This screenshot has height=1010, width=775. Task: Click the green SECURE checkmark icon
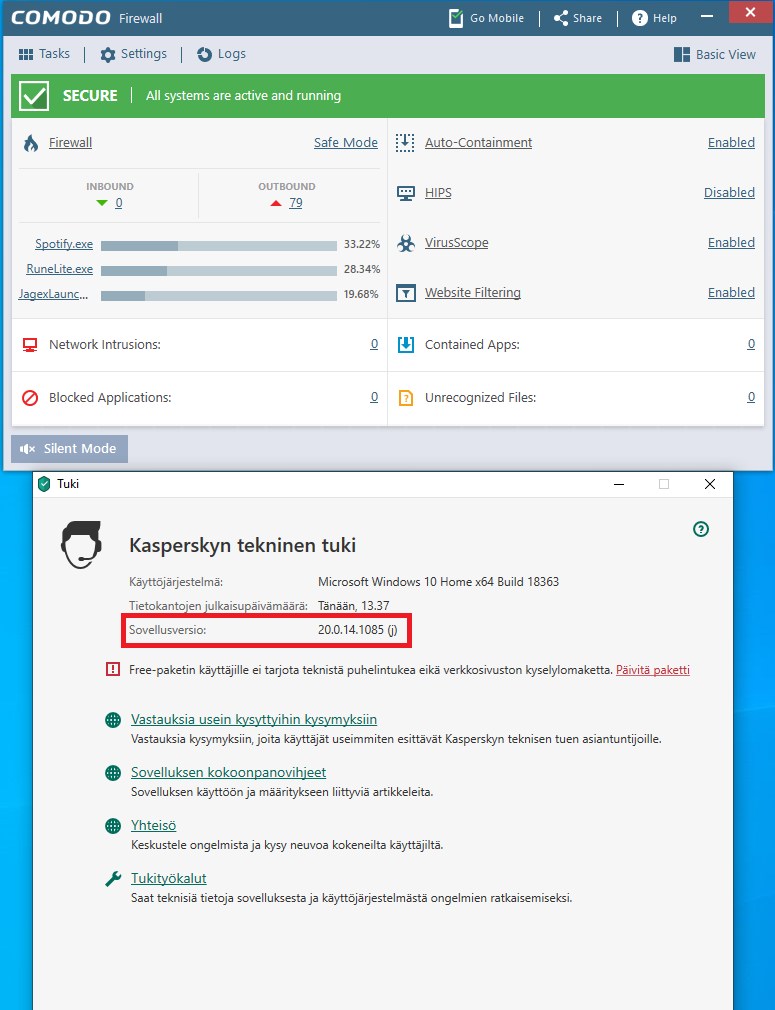coord(33,96)
